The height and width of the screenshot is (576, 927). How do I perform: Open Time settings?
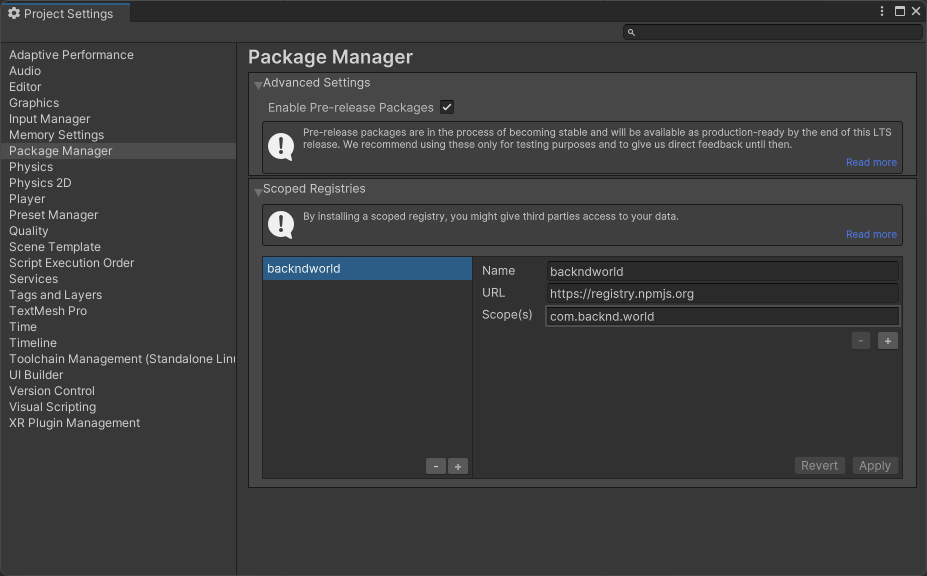click(x=118, y=326)
